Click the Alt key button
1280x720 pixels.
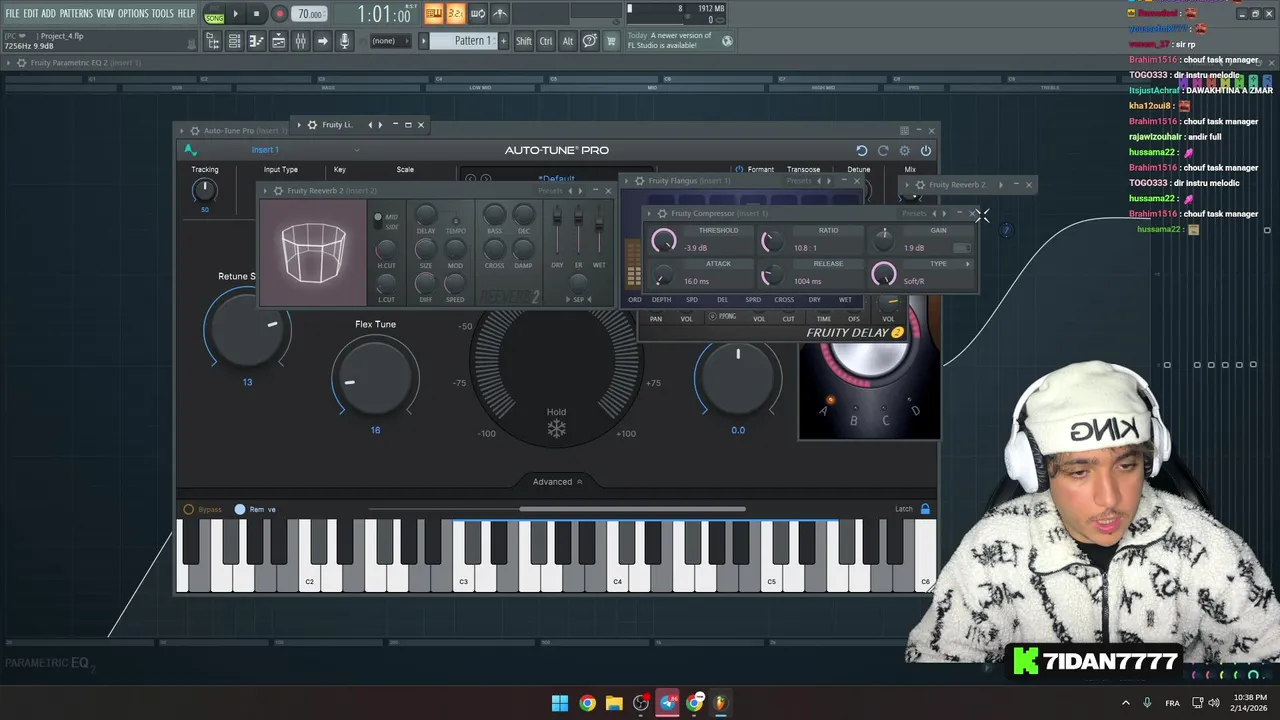coord(567,41)
